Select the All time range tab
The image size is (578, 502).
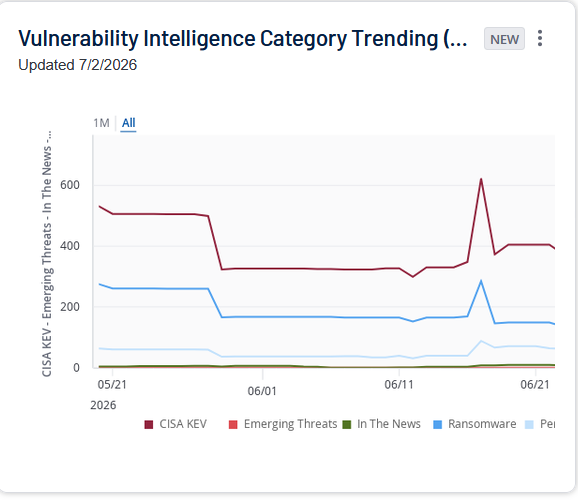(128, 123)
